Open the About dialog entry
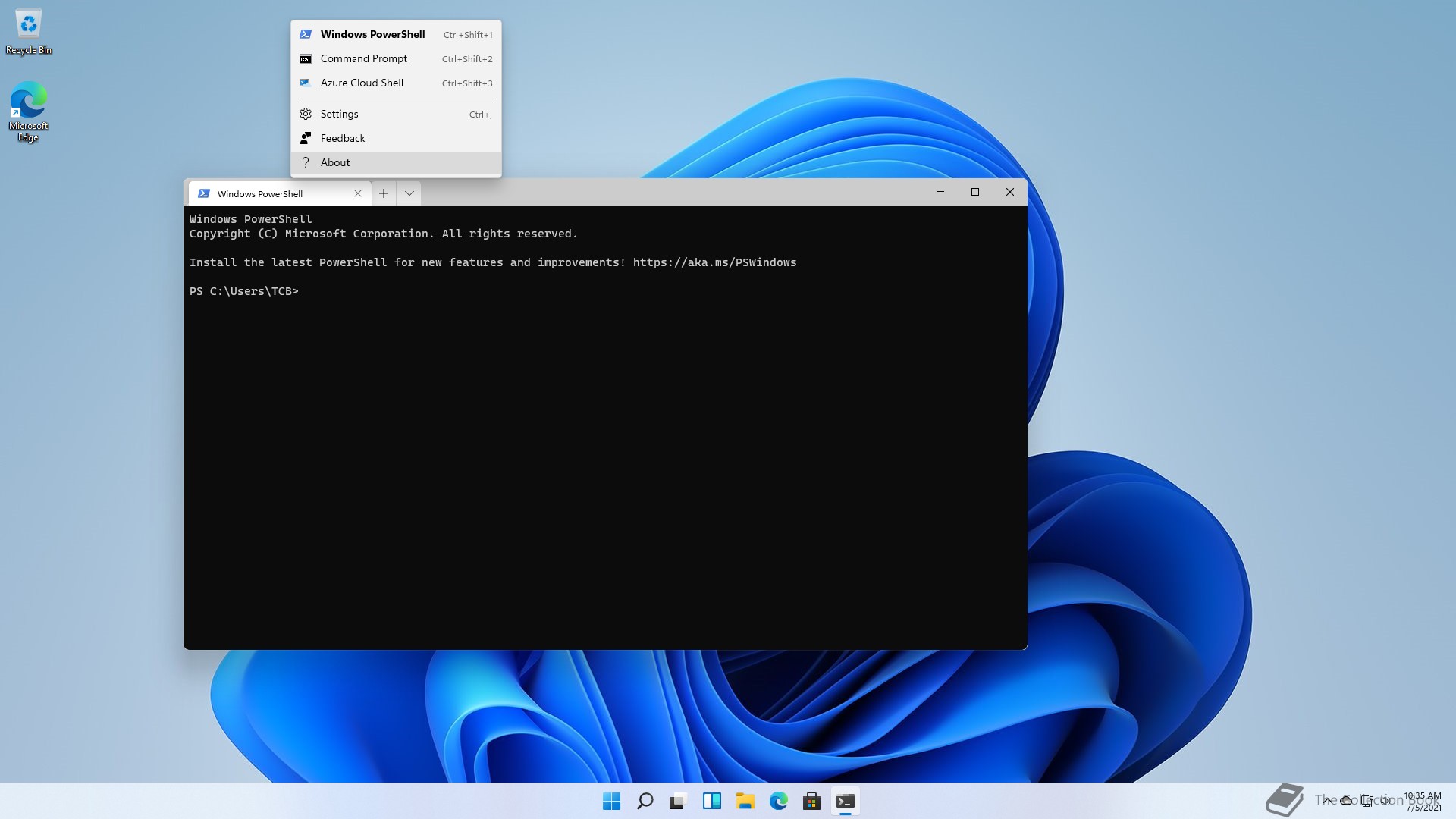The width and height of the screenshot is (1456, 819). pos(335,162)
